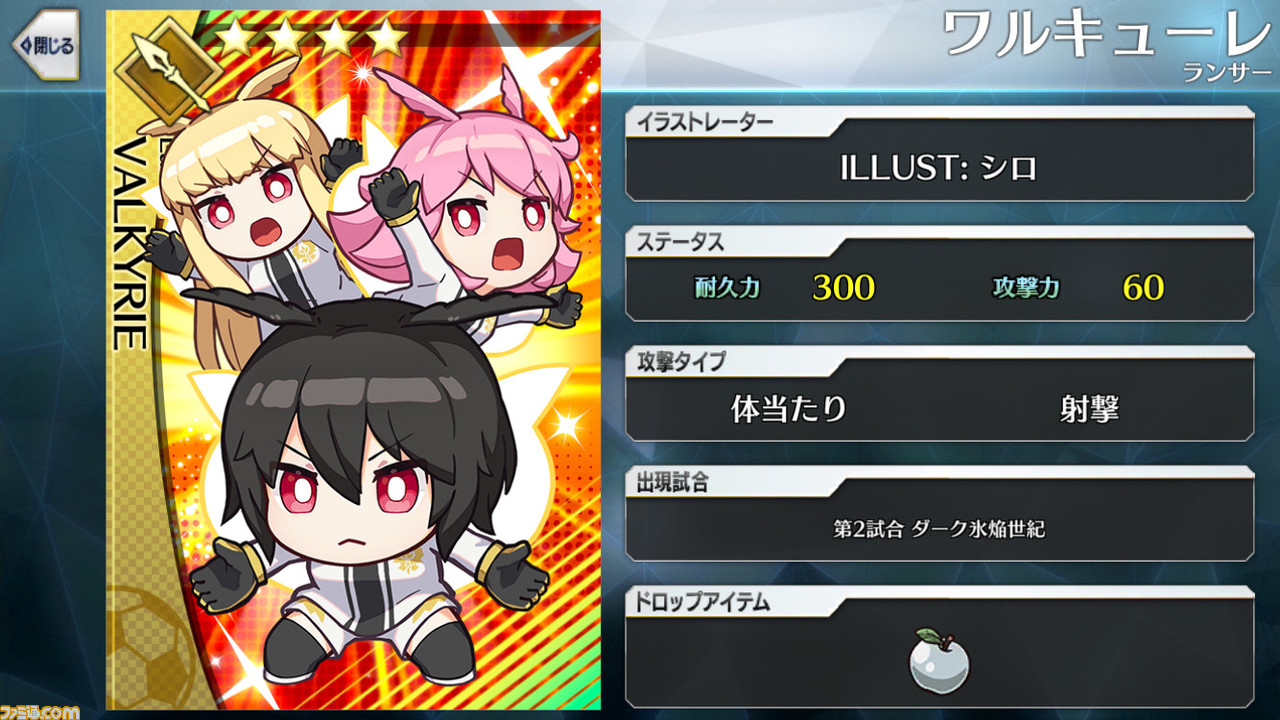Click the ワルキューレ name title
The width and height of the screenshot is (1280, 720).
point(1107,35)
